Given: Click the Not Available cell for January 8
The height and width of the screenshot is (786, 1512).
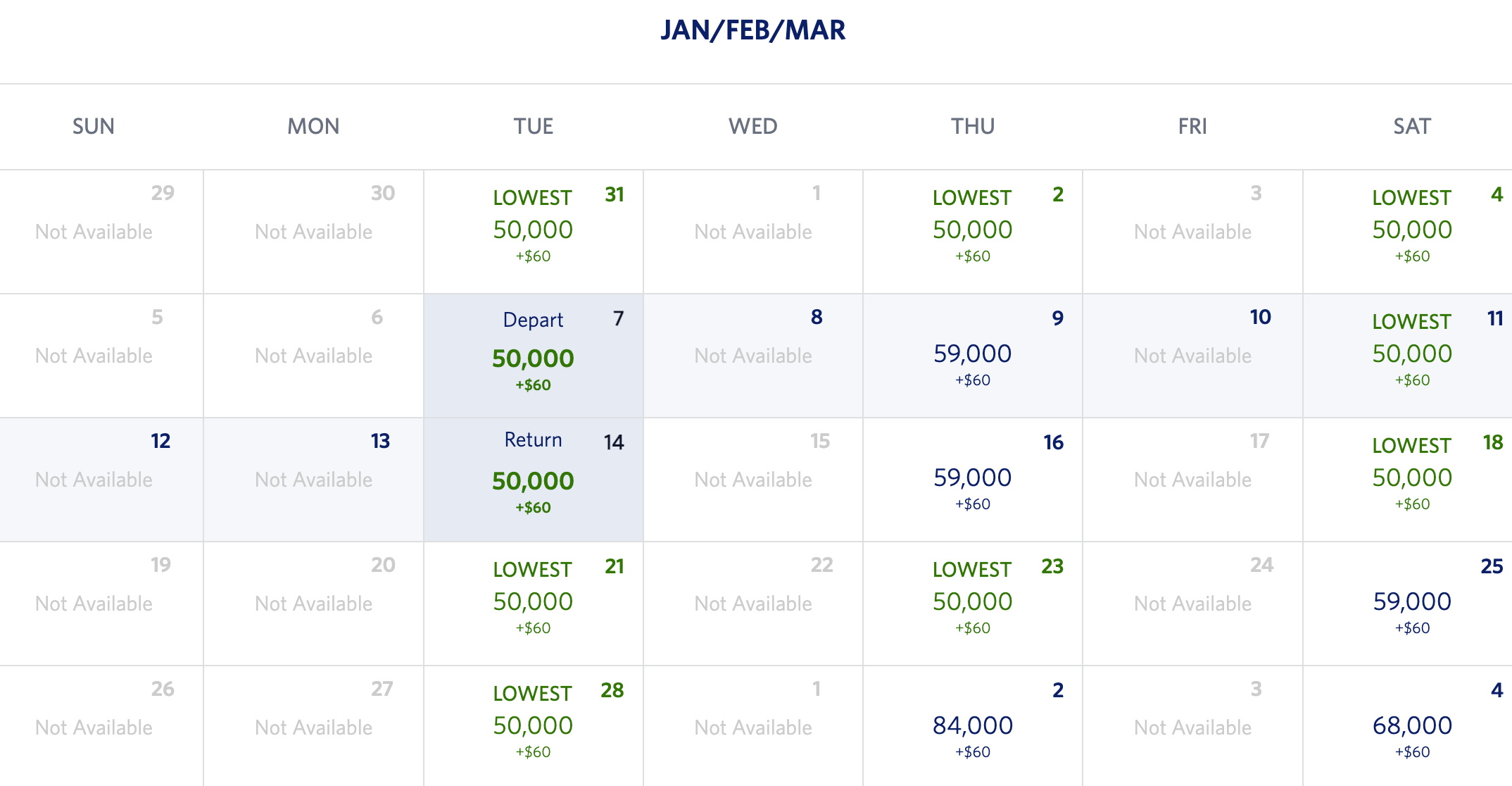Looking at the screenshot, I should pyautogui.click(x=753, y=354).
